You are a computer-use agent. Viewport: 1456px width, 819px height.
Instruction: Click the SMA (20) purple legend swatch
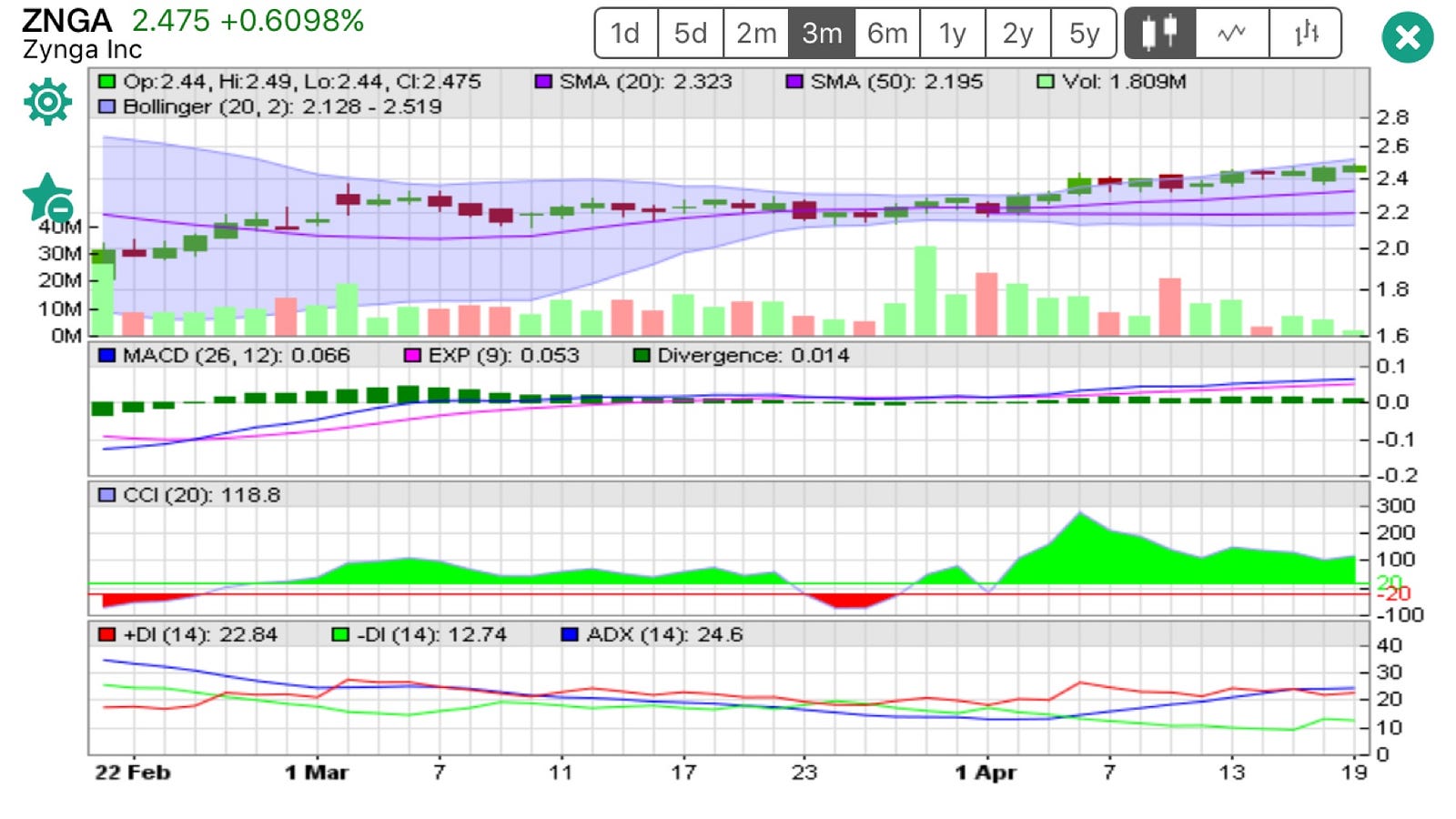(543, 82)
